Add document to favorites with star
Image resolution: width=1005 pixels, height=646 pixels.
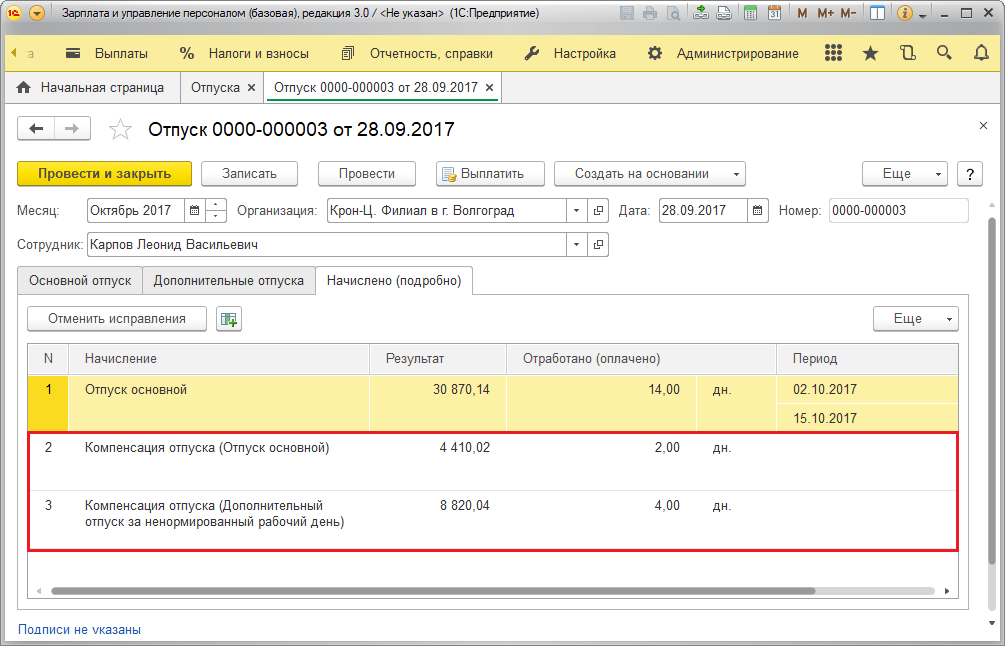[120, 129]
